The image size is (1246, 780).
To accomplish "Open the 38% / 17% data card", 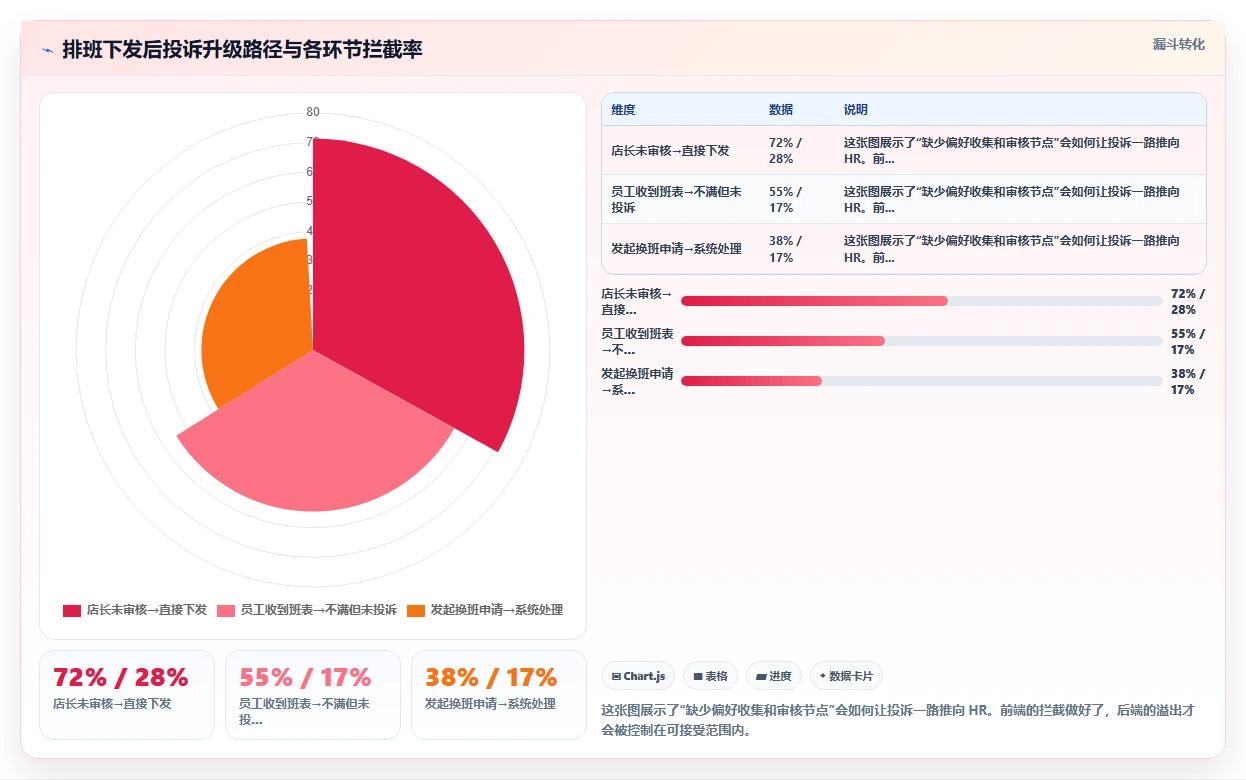I will tap(499, 695).
